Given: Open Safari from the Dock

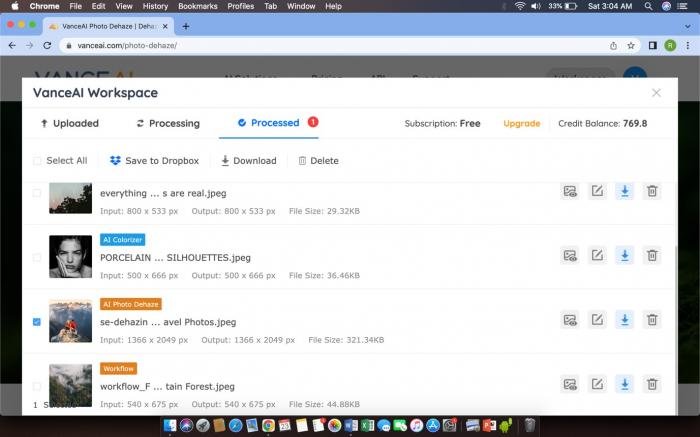Looking at the screenshot, I should 236,425.
